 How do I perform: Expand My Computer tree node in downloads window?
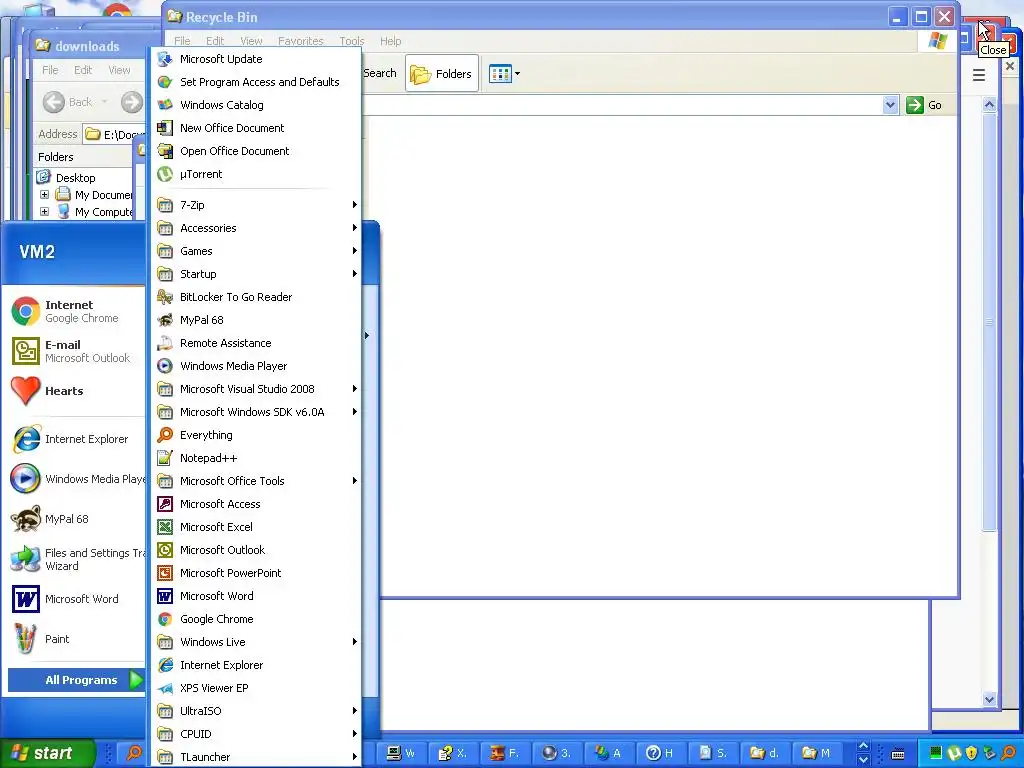tap(44, 212)
